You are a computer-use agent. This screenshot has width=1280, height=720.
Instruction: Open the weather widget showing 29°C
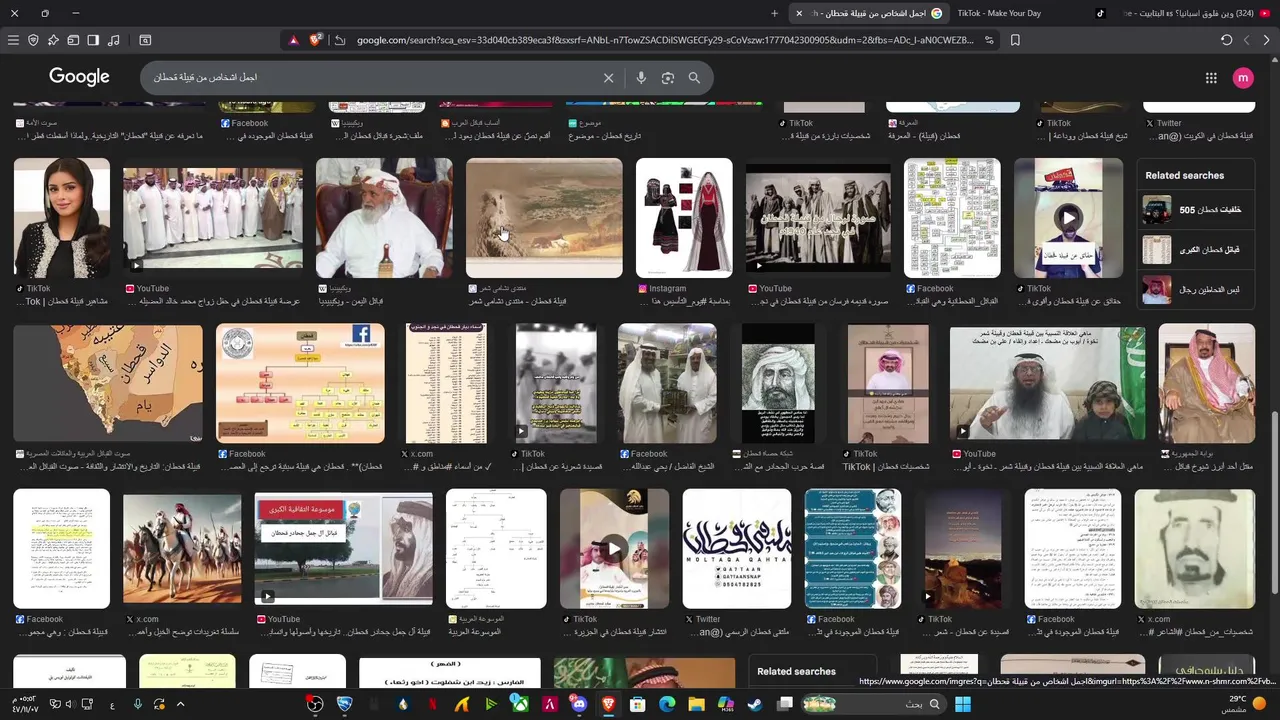(1245, 704)
